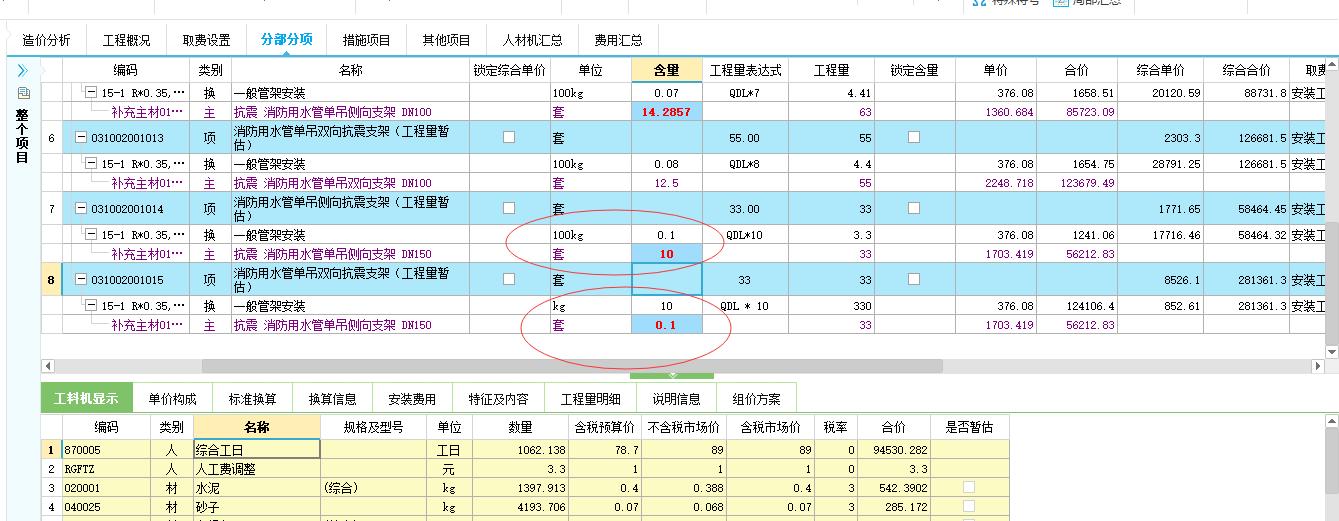Tick 锁定含量 checkbox for item 031002001014
The image size is (1339, 521).
coord(914,208)
